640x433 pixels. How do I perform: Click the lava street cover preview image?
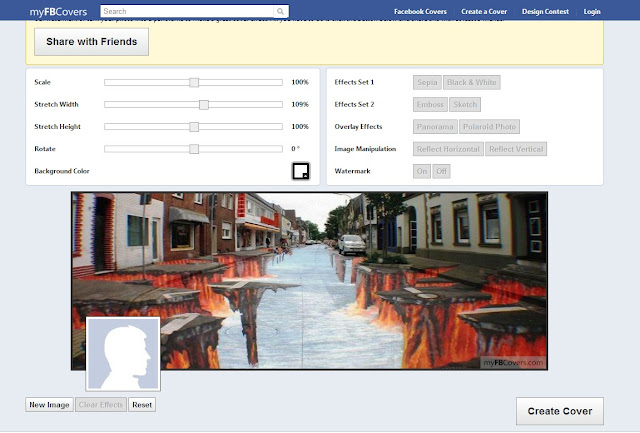point(309,281)
